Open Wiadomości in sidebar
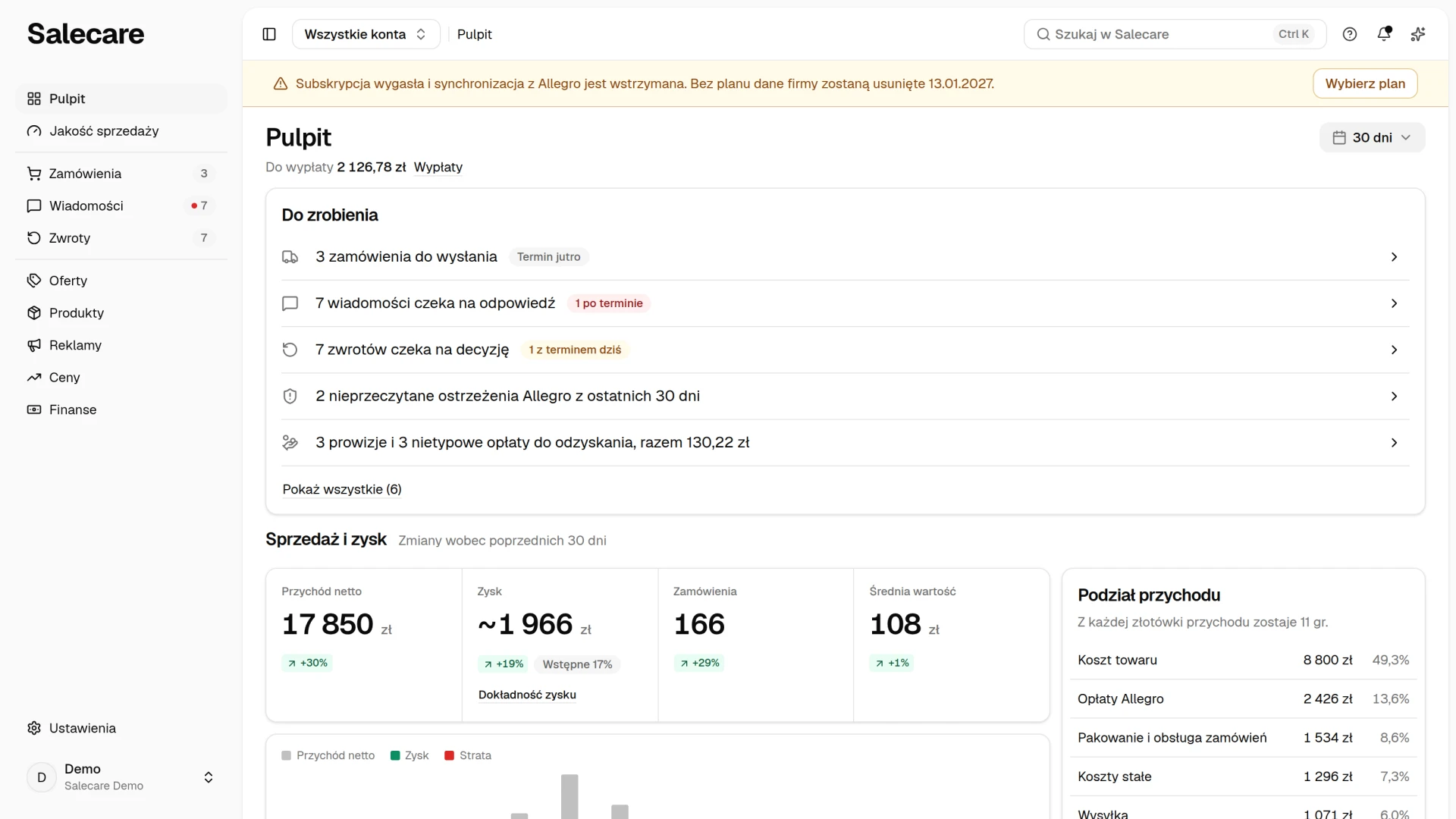 point(121,206)
